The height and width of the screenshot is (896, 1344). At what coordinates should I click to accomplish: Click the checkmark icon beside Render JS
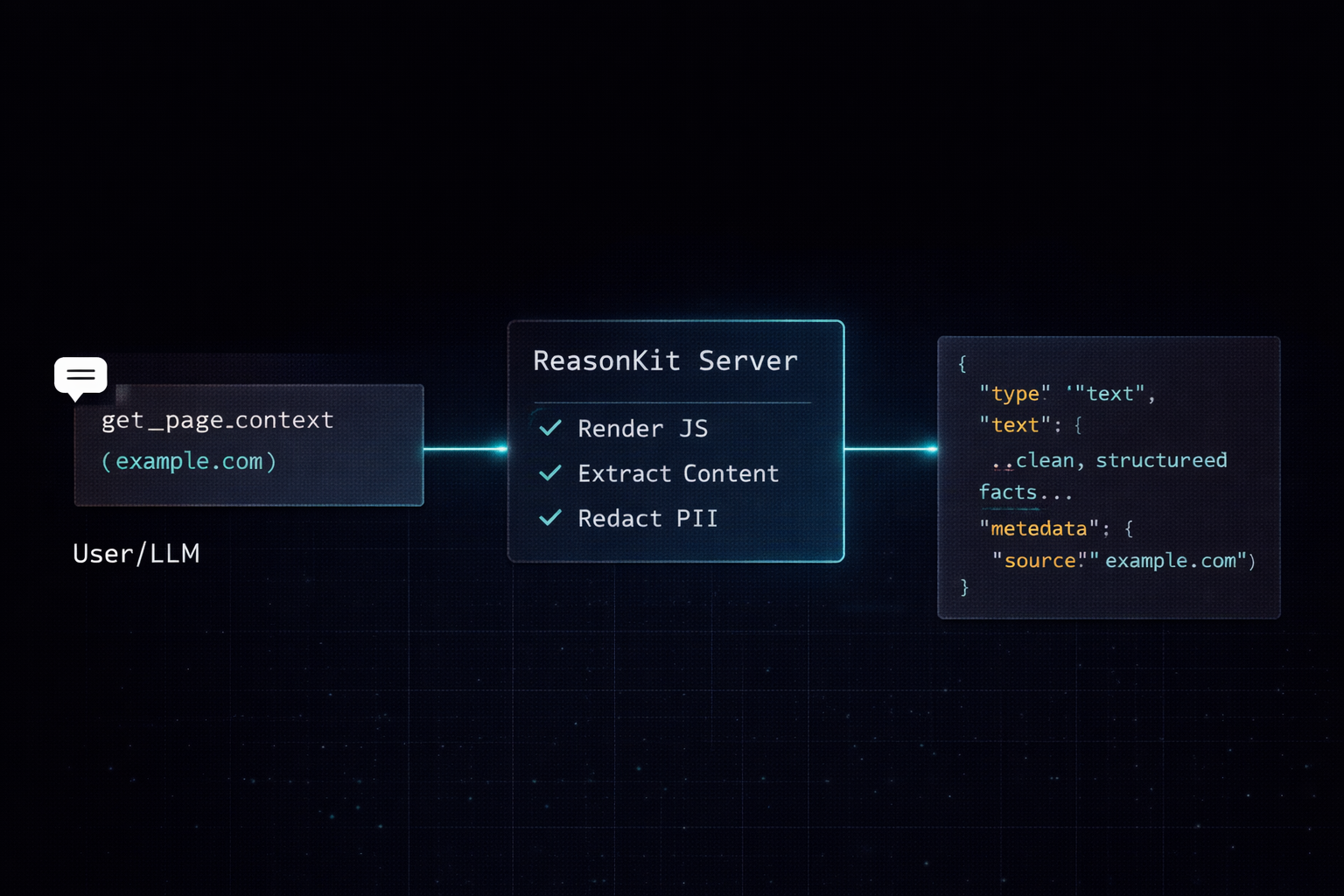tap(550, 428)
